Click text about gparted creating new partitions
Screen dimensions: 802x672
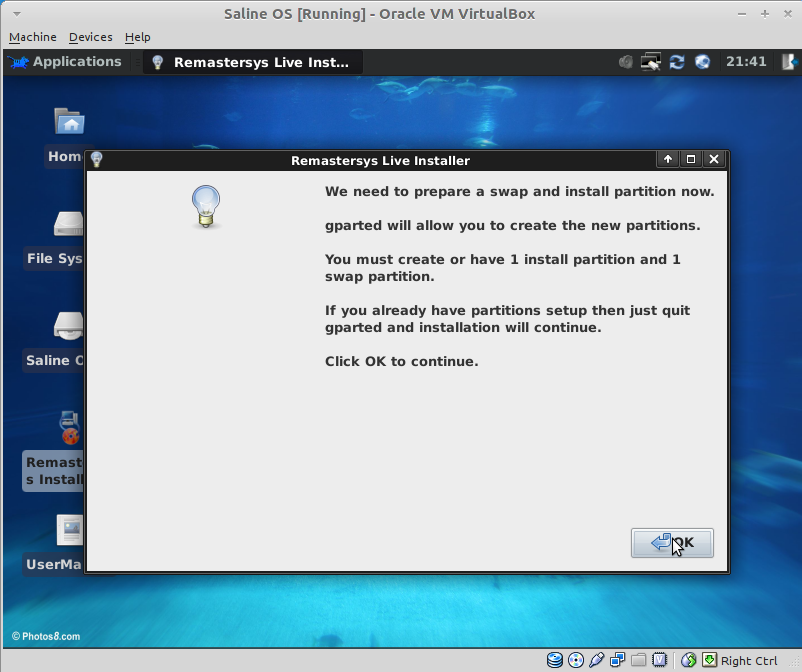[x=513, y=226]
